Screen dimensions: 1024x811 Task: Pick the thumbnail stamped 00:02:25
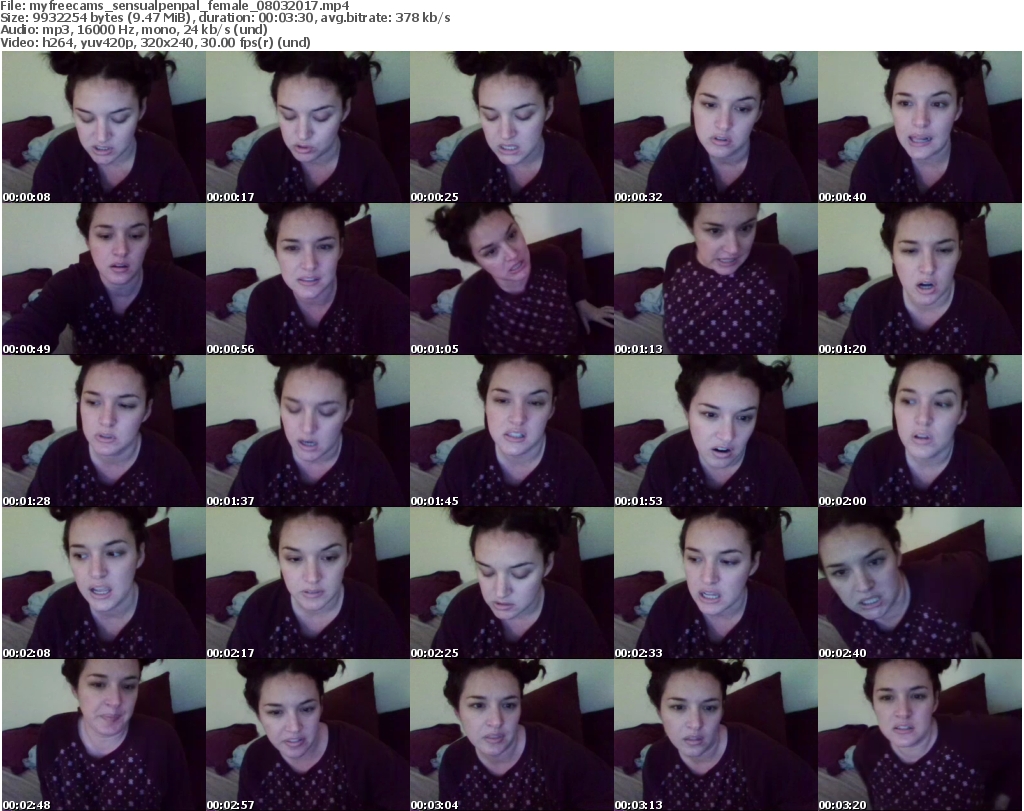point(511,583)
